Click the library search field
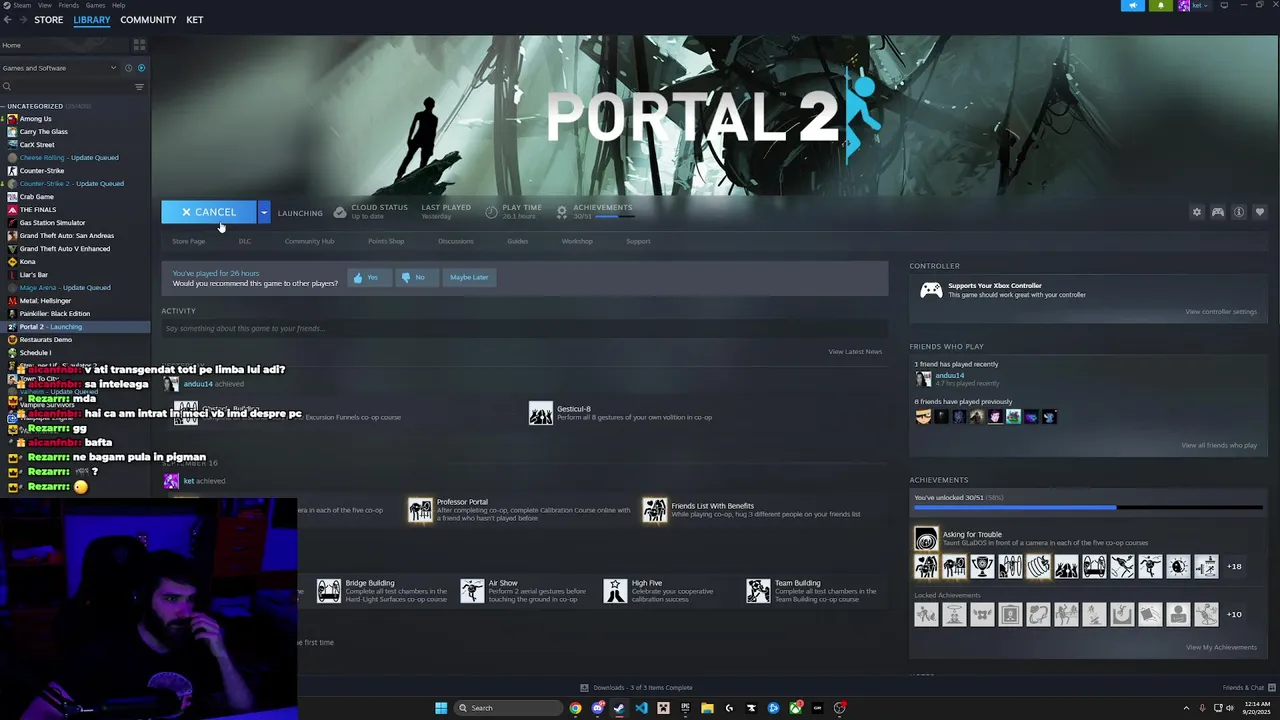This screenshot has height=720, width=1280. pyautogui.click(x=65, y=87)
